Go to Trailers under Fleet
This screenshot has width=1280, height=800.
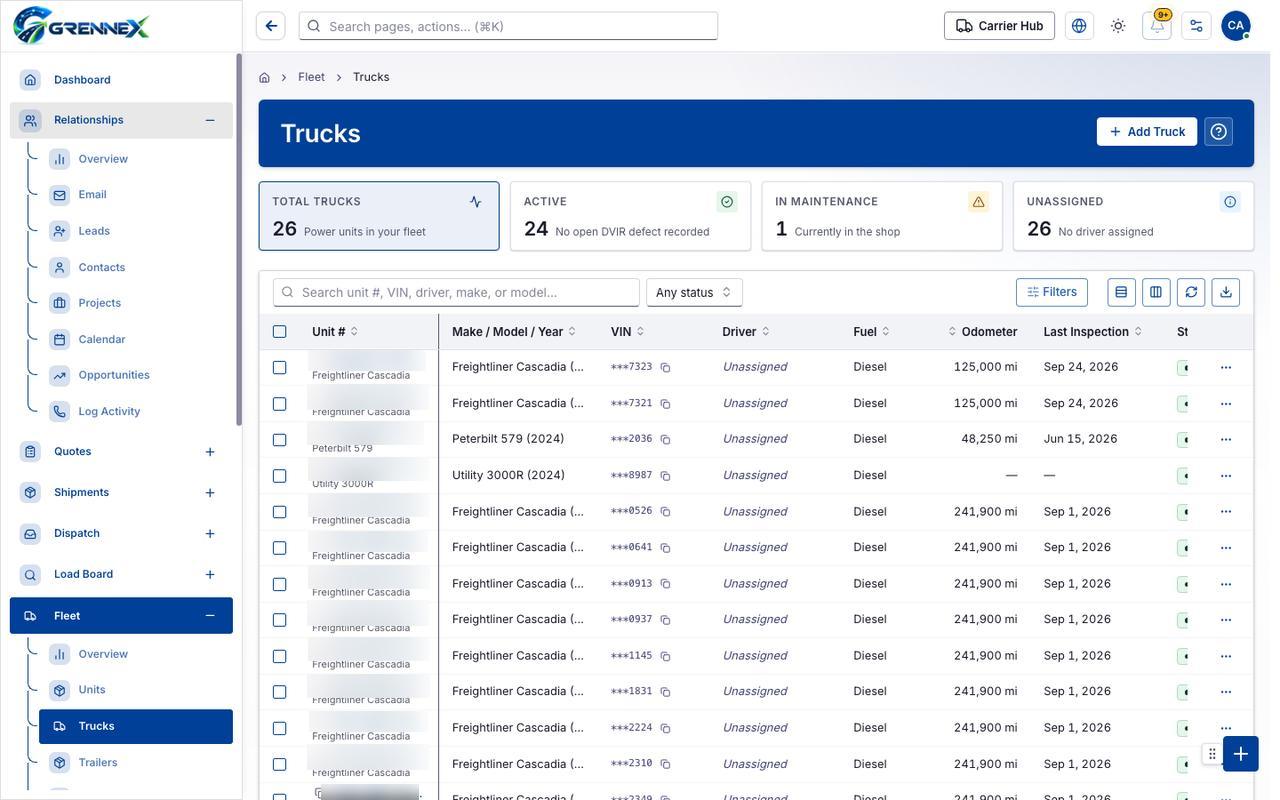click(x=136, y=763)
